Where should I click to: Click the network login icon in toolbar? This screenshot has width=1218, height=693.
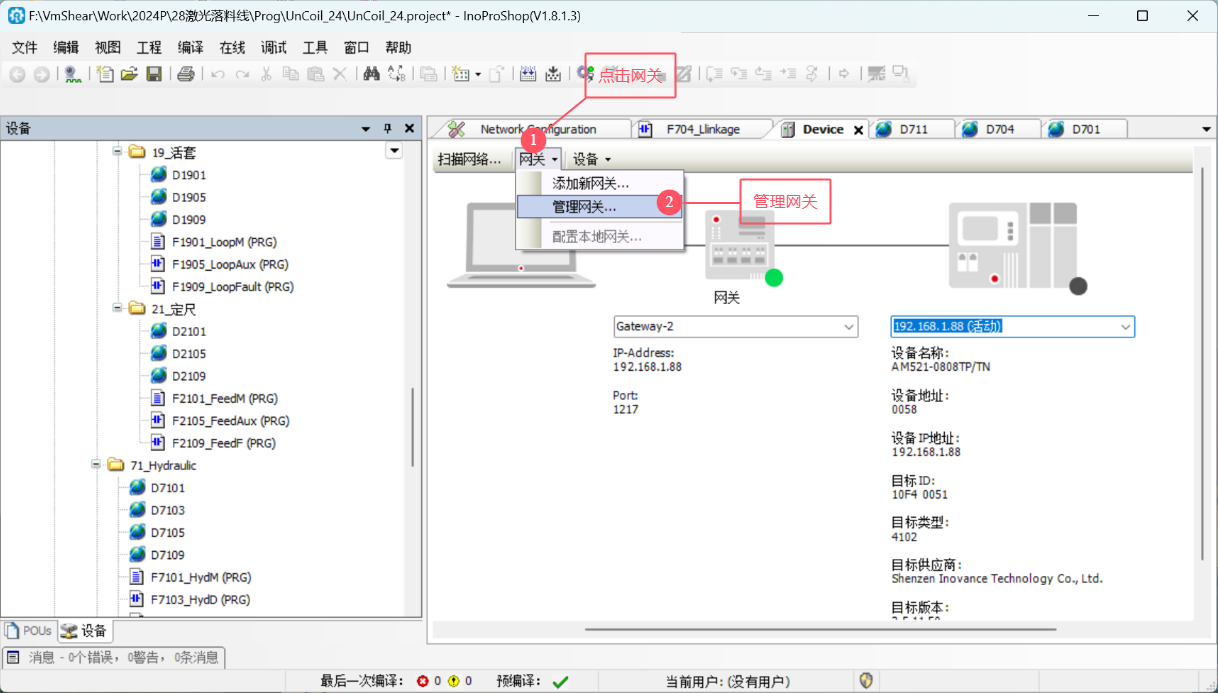click(x=72, y=74)
